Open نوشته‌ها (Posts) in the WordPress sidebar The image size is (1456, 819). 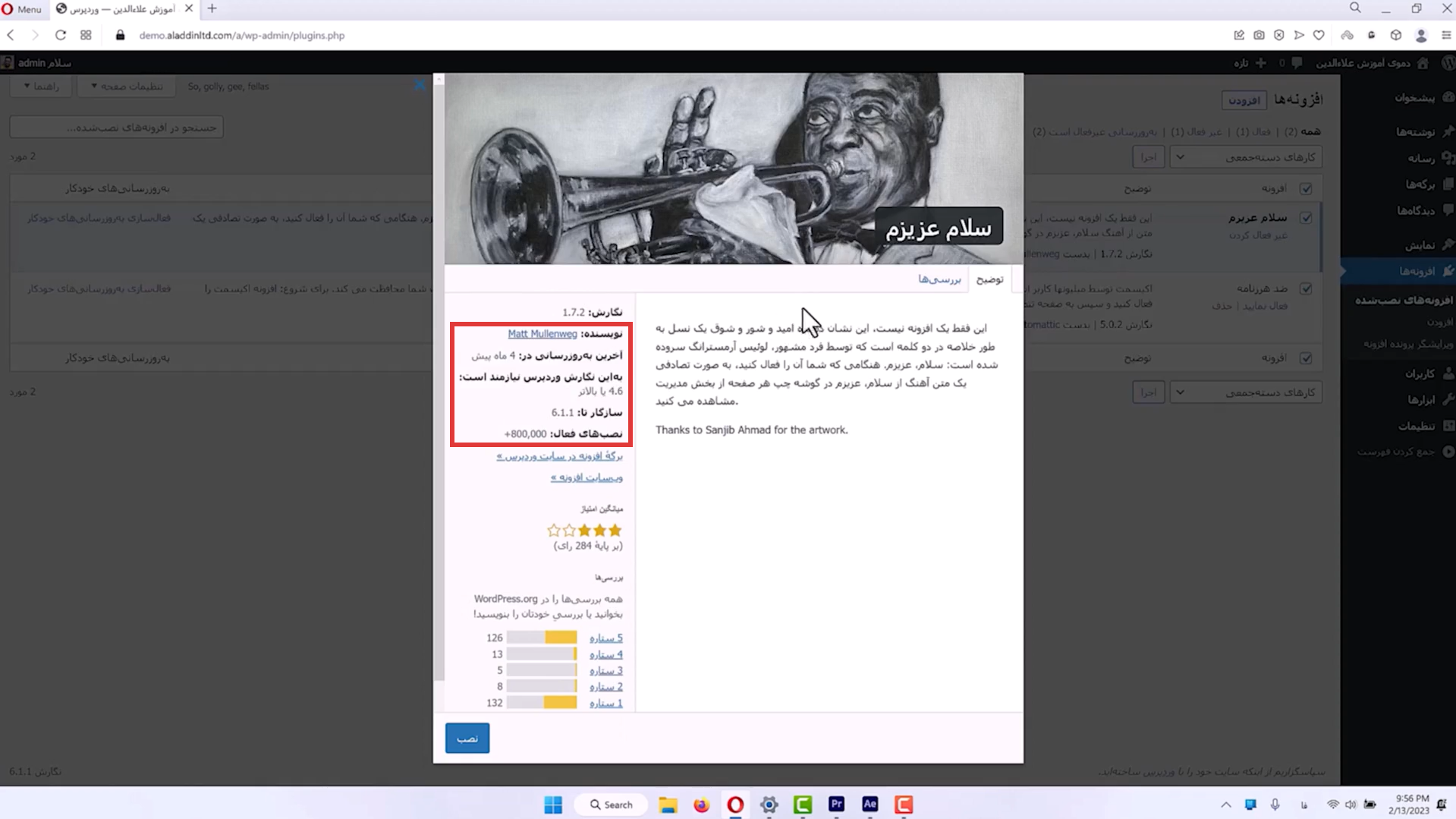(x=1416, y=131)
